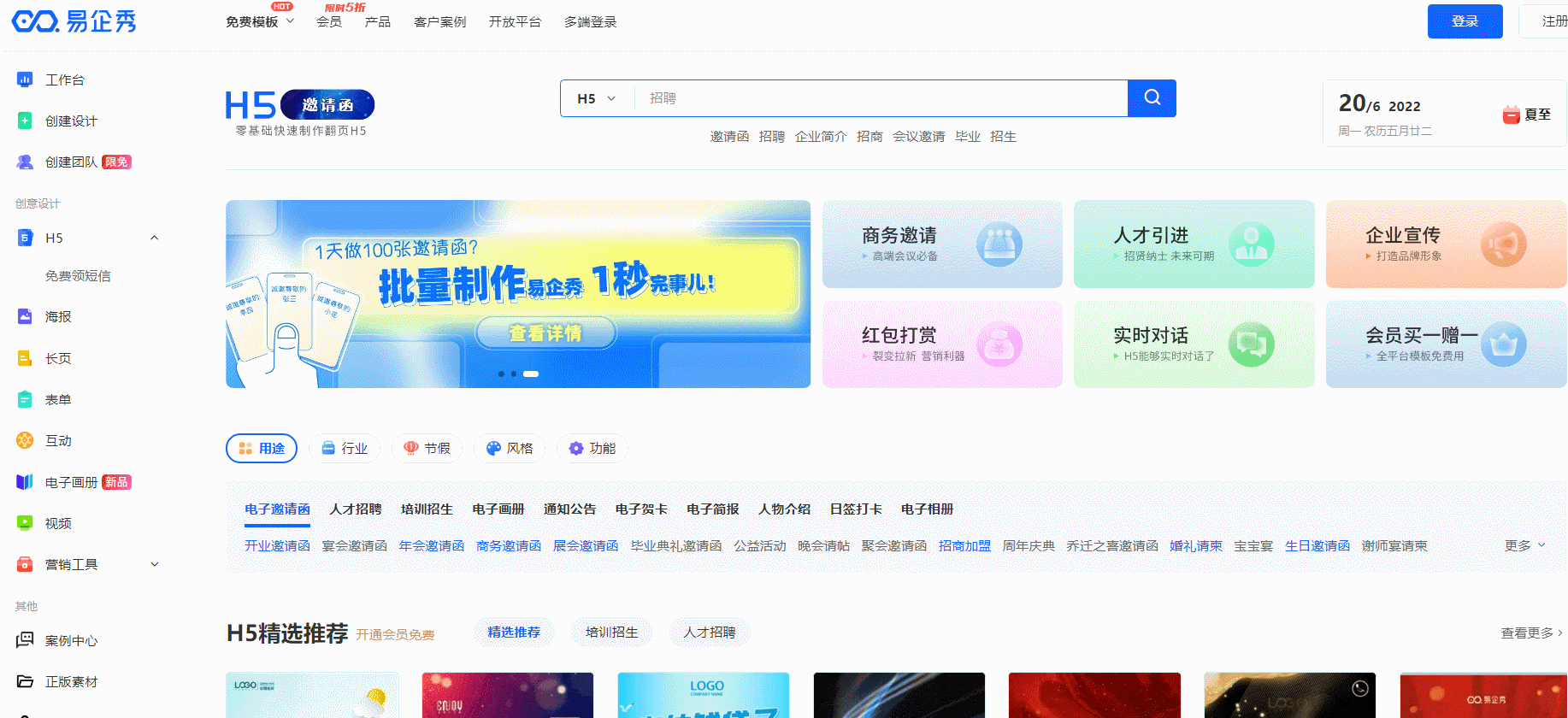Select the 用途 filter tab
The width and height of the screenshot is (1568, 718).
point(262,448)
